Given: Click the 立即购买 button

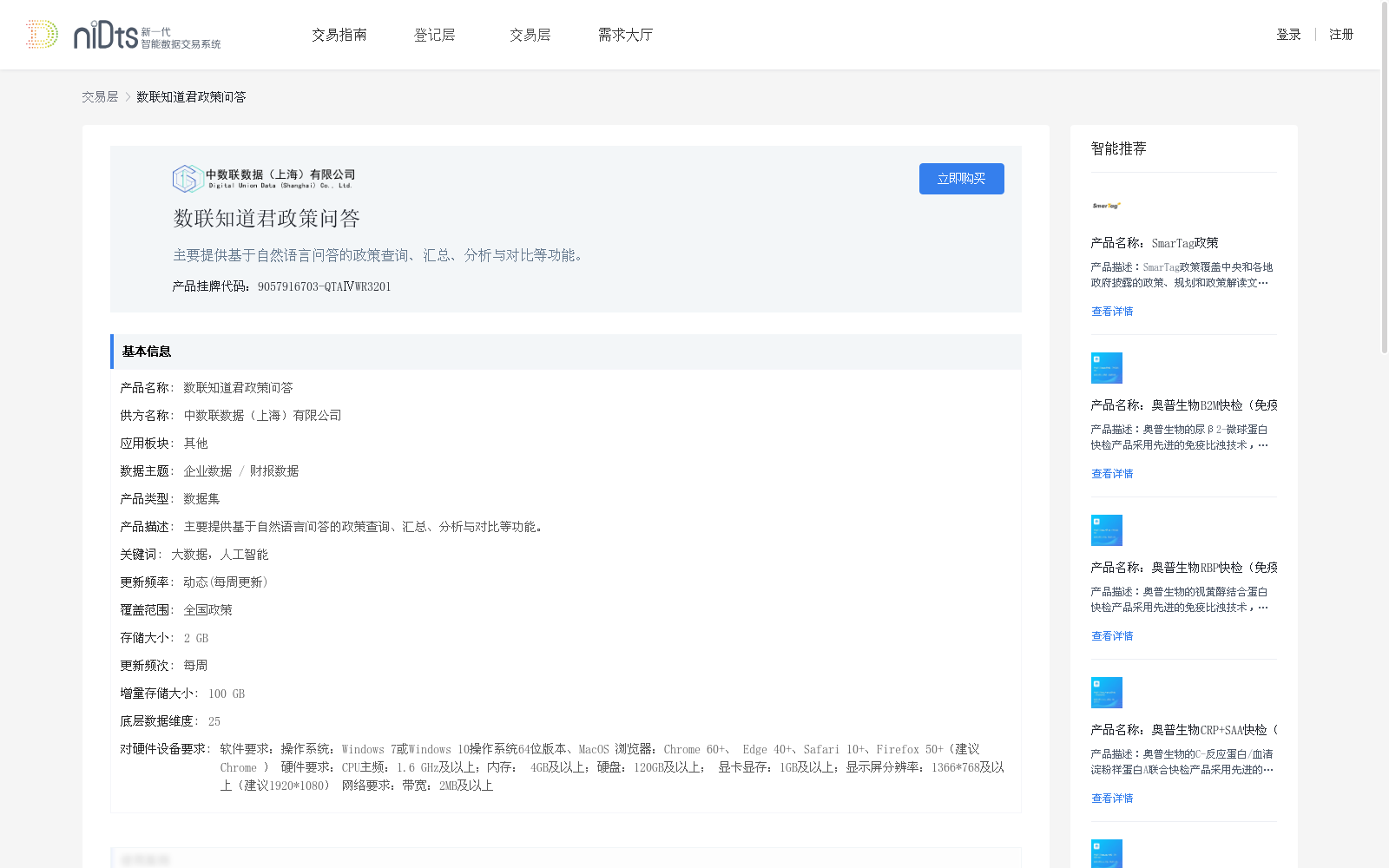Looking at the screenshot, I should tap(962, 179).
